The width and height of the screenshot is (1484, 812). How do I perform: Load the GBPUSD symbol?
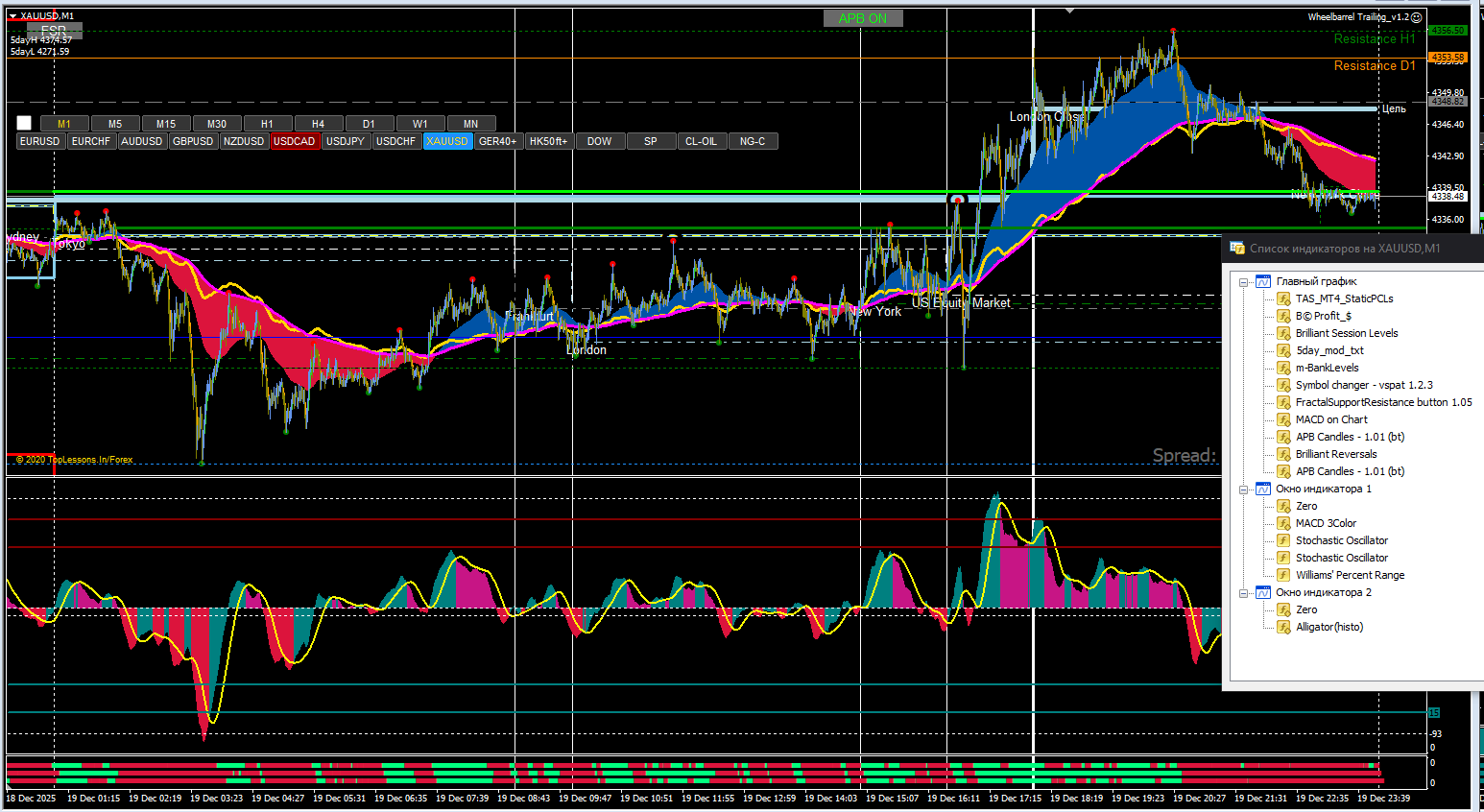coord(193,141)
